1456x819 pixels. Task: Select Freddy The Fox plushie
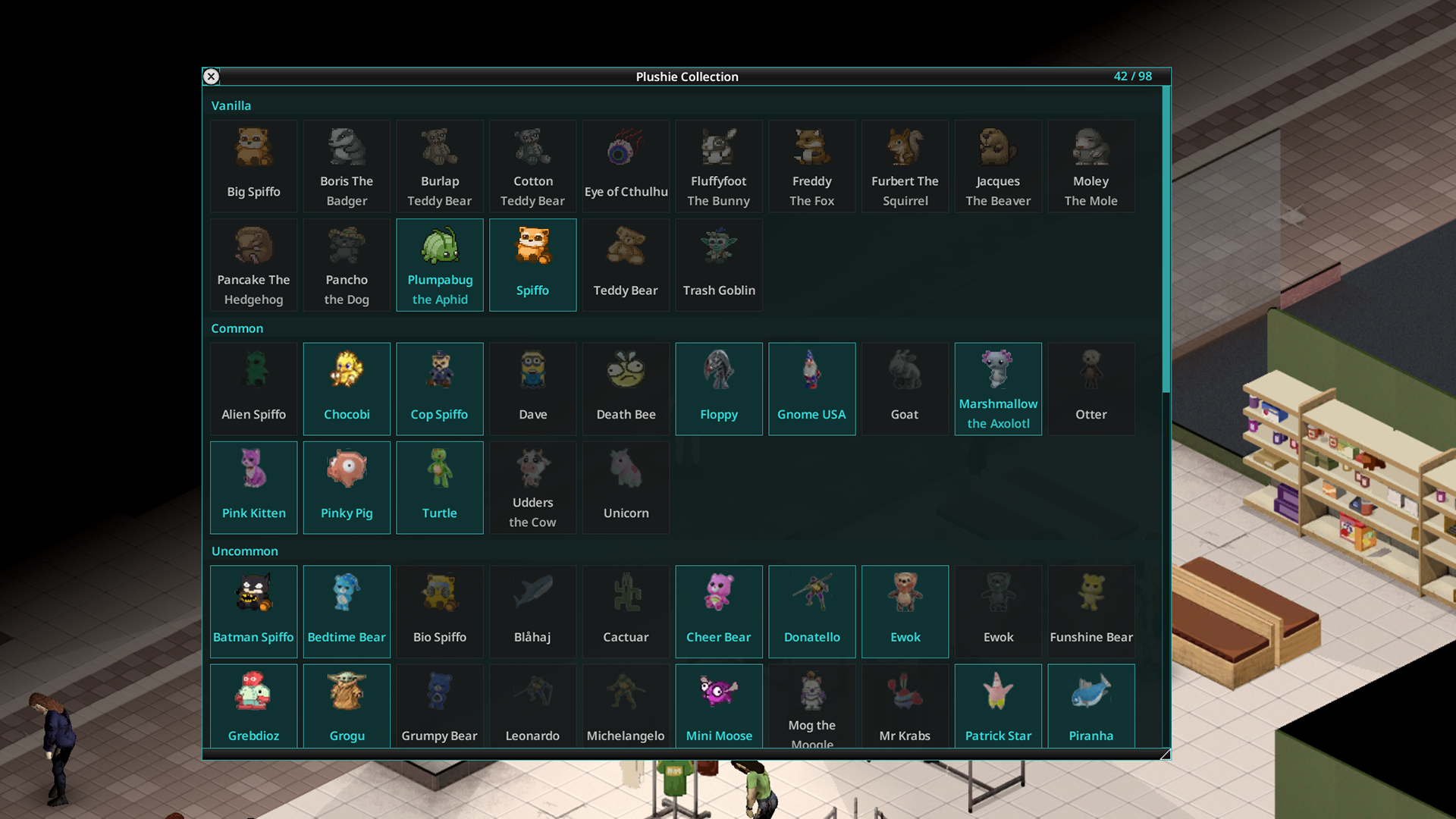pyautogui.click(x=812, y=166)
